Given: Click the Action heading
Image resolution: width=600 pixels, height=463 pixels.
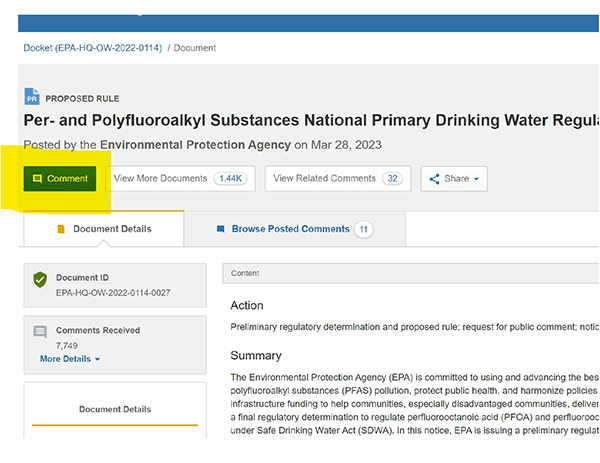Looking at the screenshot, I should click(247, 305).
